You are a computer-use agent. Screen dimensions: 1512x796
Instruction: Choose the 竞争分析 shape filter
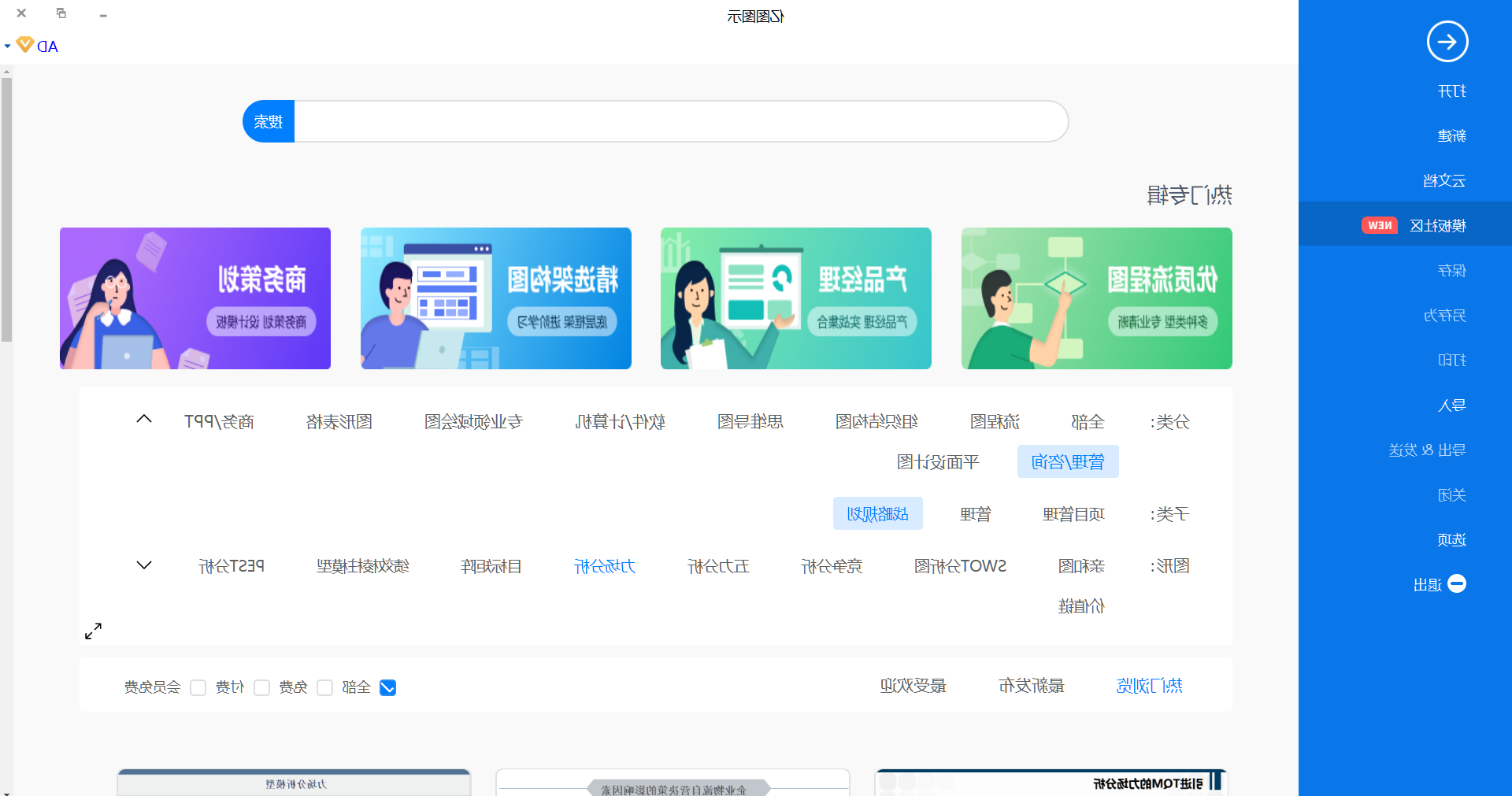pos(832,566)
